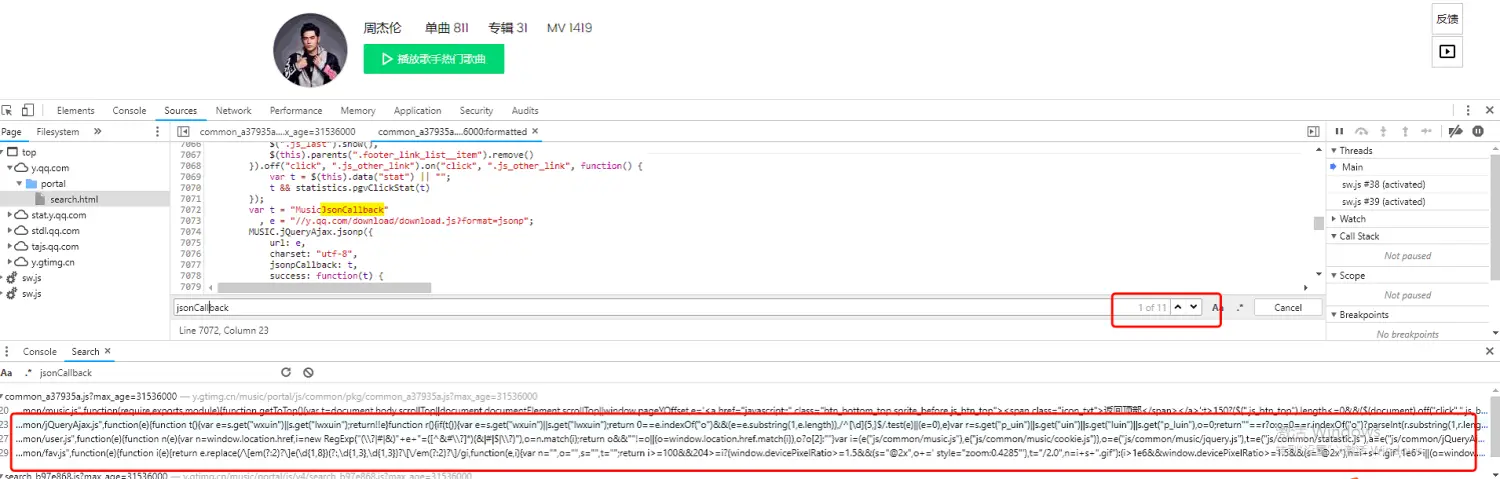The width and height of the screenshot is (1500, 479).
Task: Expand the stat.y.qq.com node
Action: coord(11,215)
